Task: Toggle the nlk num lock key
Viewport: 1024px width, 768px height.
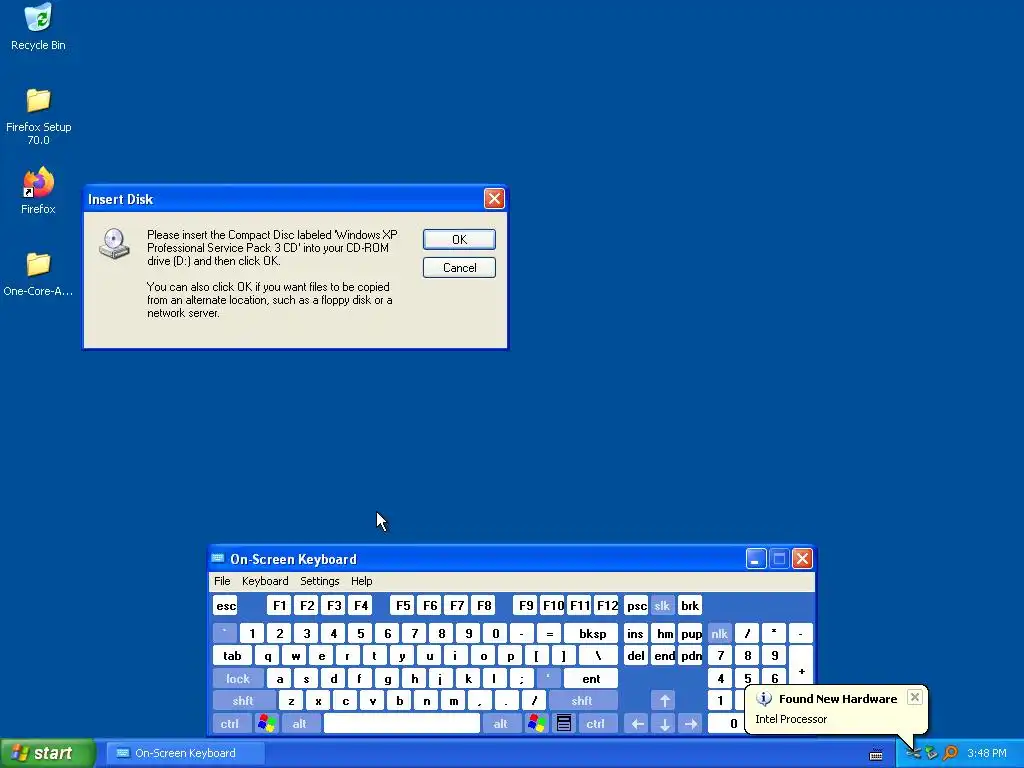Action: point(719,633)
